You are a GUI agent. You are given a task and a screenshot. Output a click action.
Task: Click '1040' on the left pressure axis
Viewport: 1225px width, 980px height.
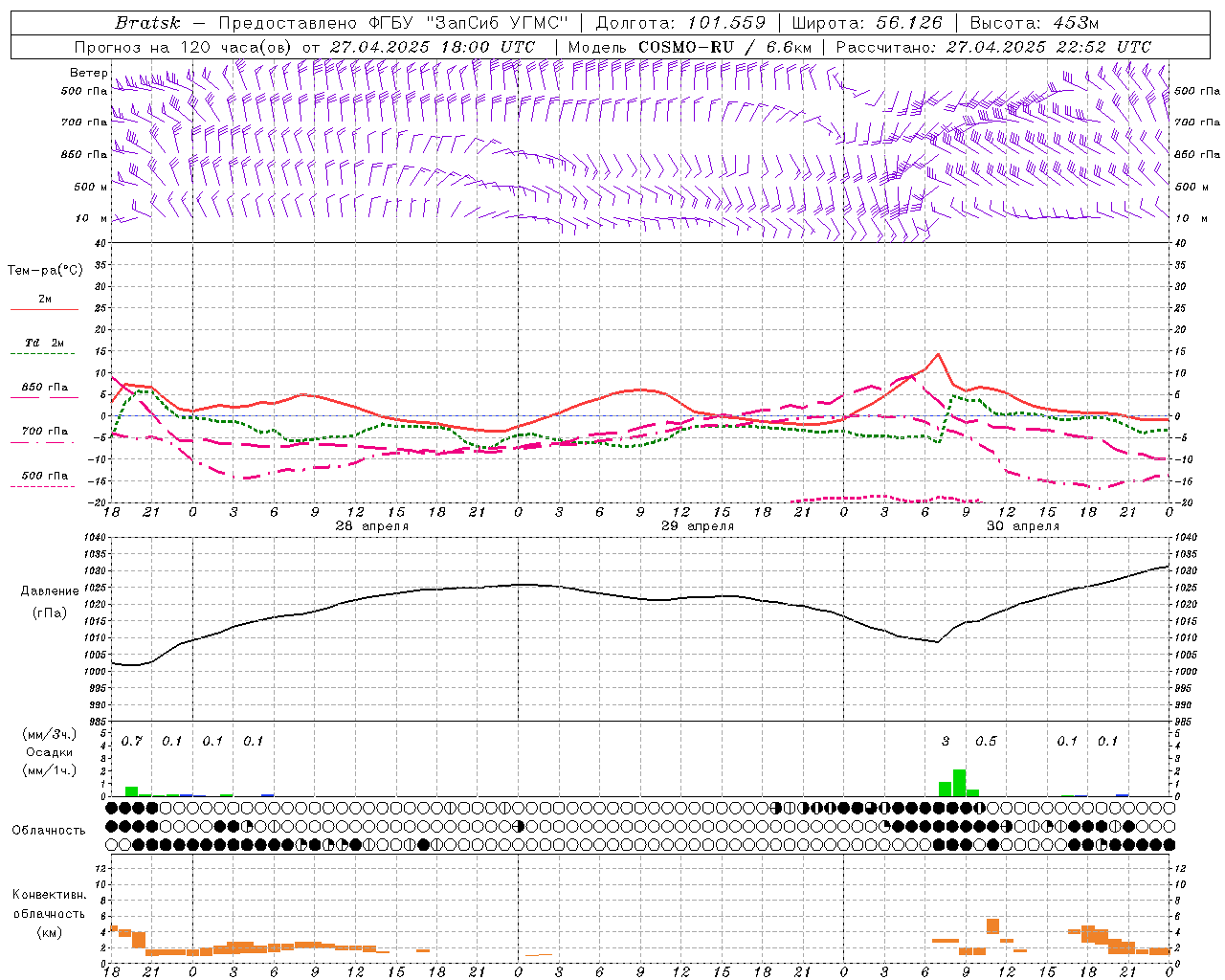click(97, 538)
